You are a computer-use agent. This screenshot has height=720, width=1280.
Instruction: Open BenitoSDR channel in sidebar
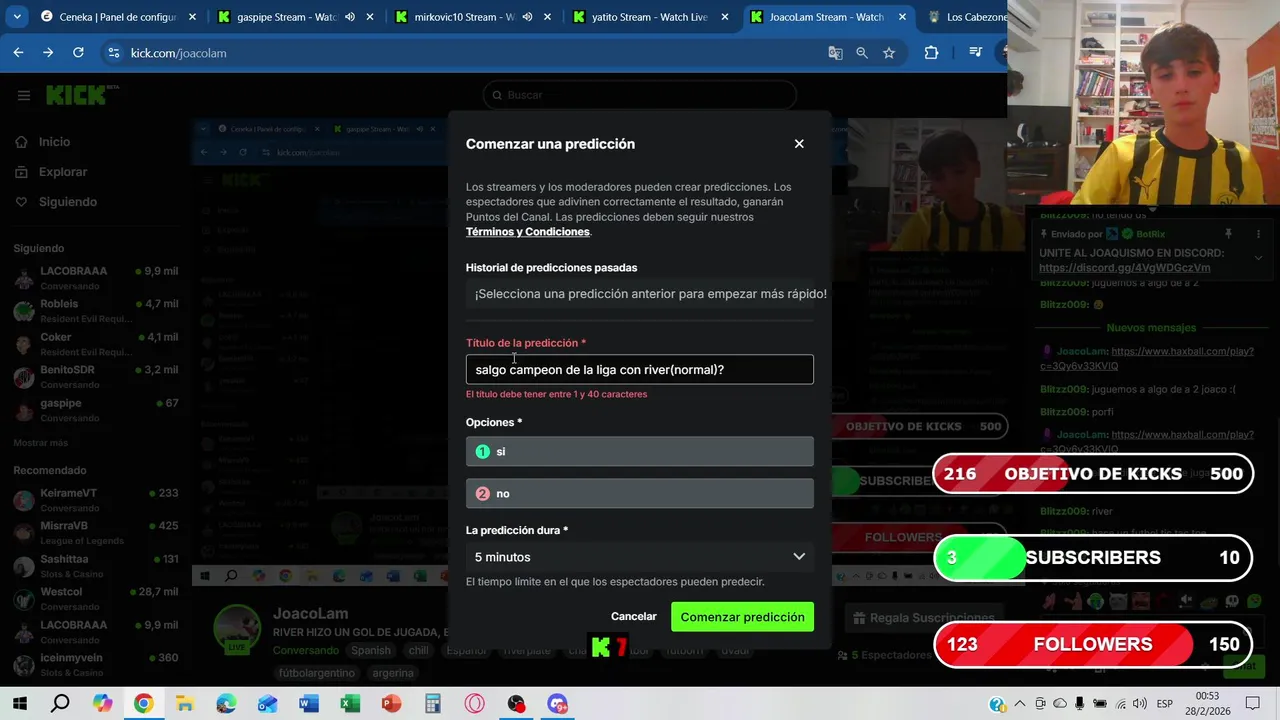coord(95,377)
